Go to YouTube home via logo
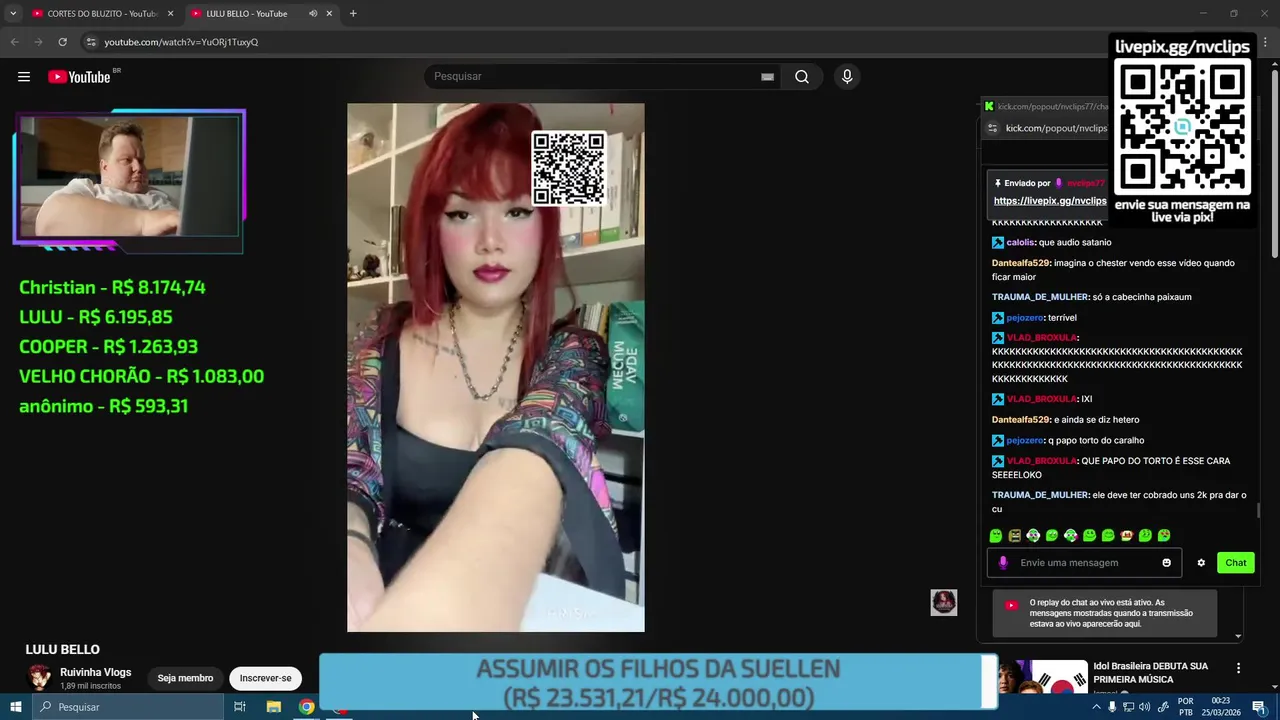This screenshot has width=1280, height=720. pos(79,77)
